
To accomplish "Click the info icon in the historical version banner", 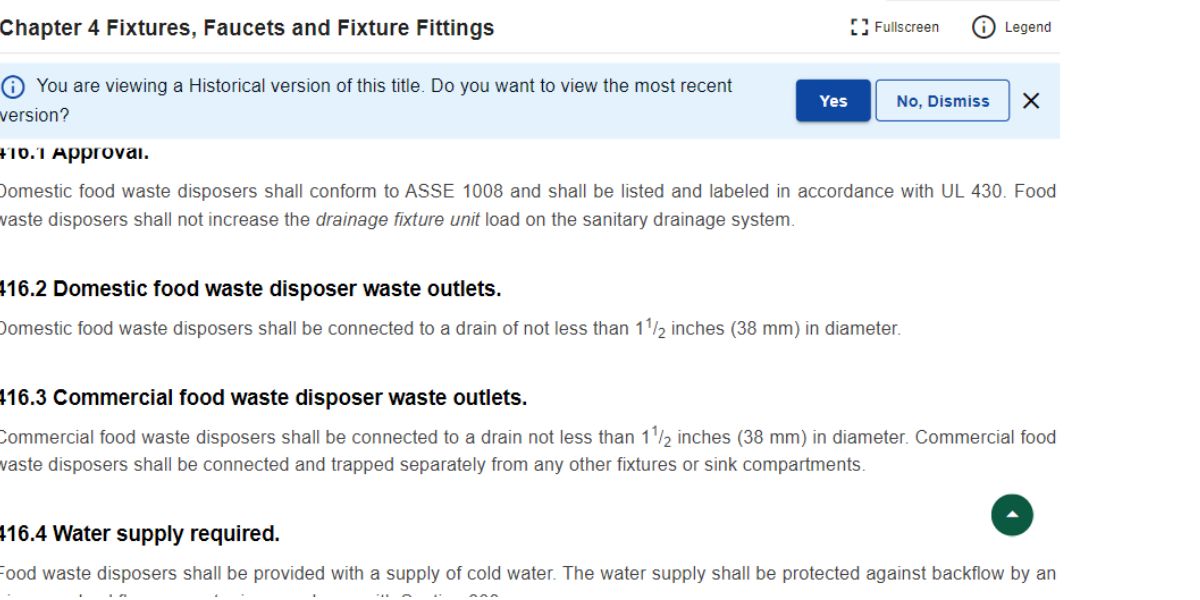I will 12,86.
